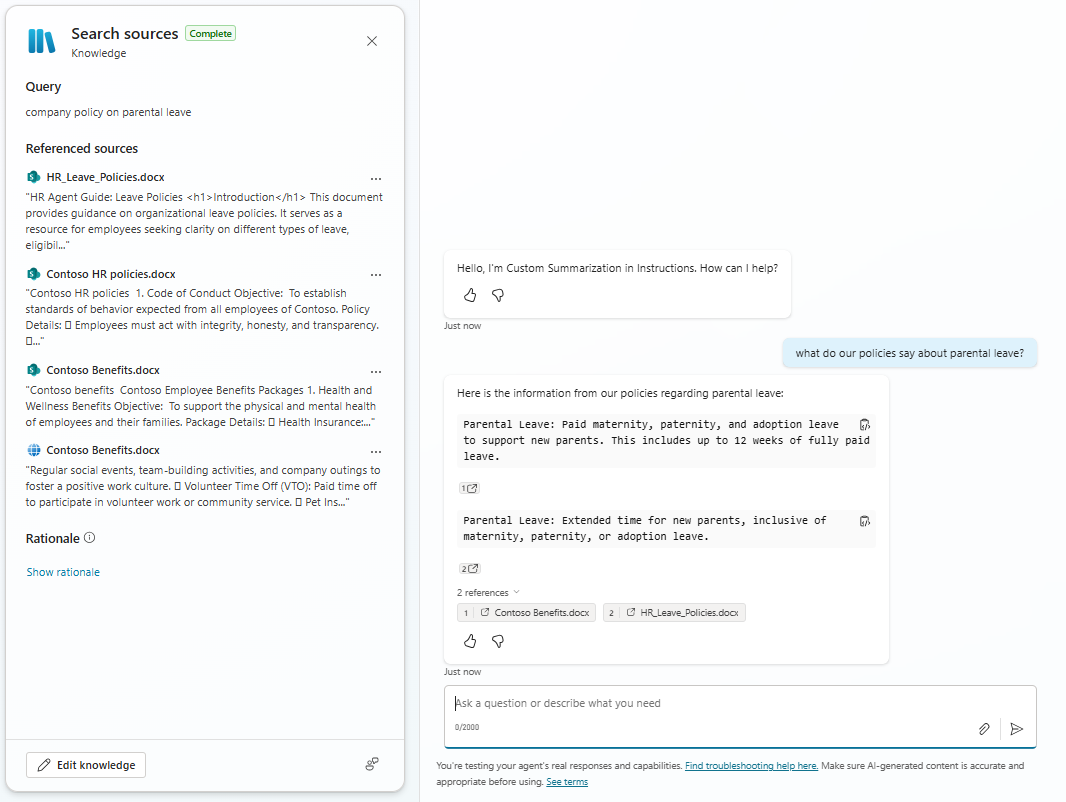1066x802 pixels.
Task: Click the query text company policy on parental leave
Action: click(108, 112)
